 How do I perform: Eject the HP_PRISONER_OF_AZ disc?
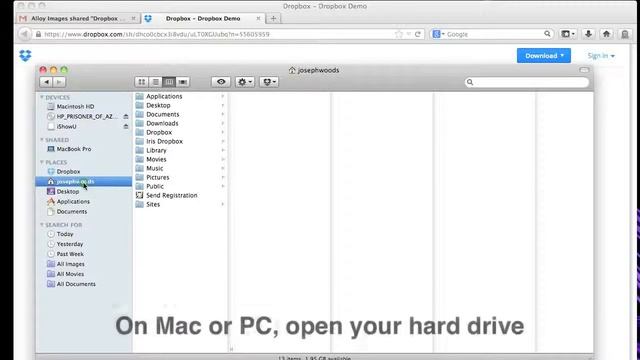[126, 117]
